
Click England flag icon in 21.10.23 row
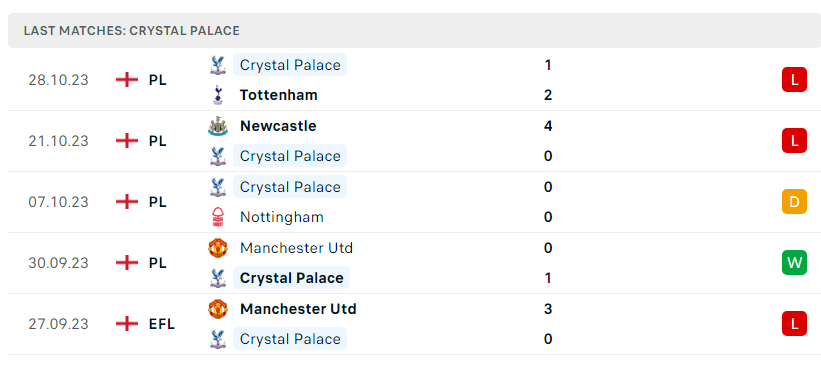click(127, 141)
